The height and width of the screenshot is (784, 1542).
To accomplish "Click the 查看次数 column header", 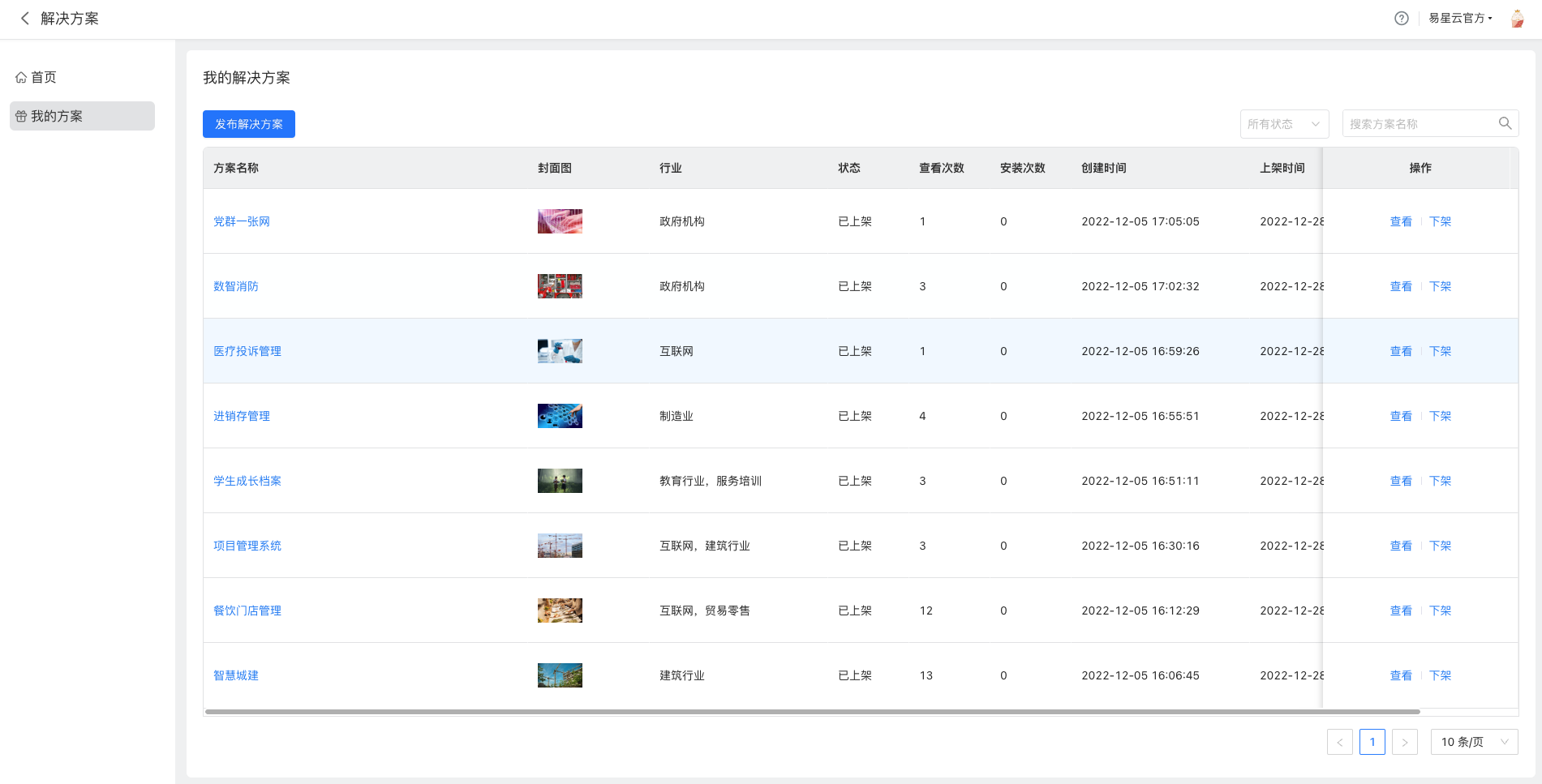I will 942,168.
